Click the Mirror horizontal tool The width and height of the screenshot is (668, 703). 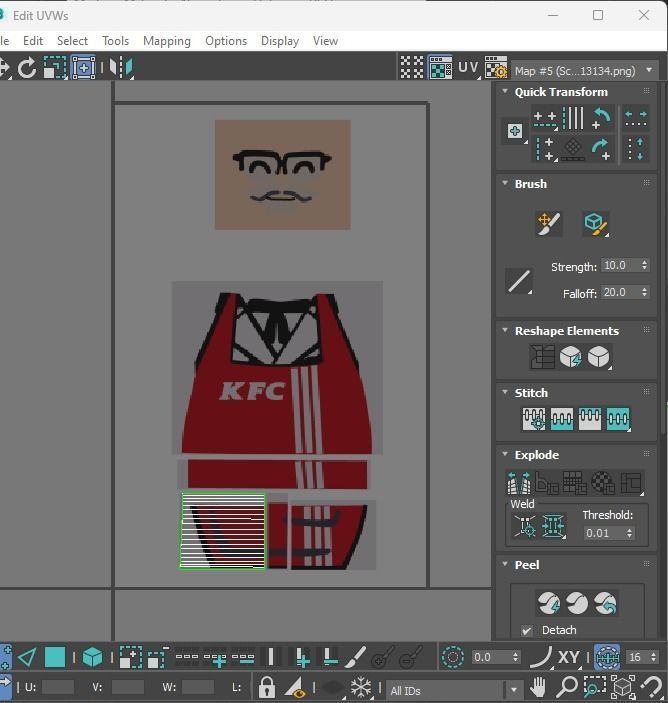click(x=121, y=68)
